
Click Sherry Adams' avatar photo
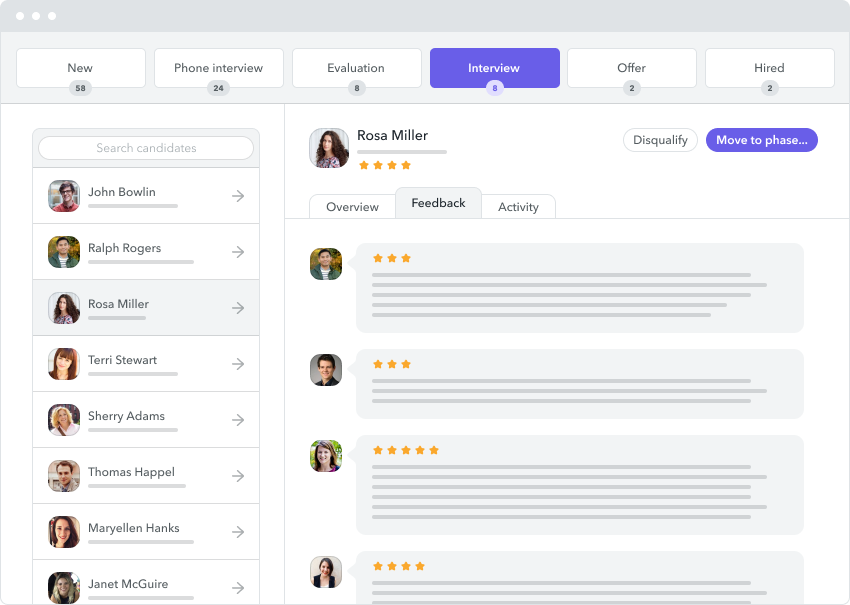(x=64, y=420)
